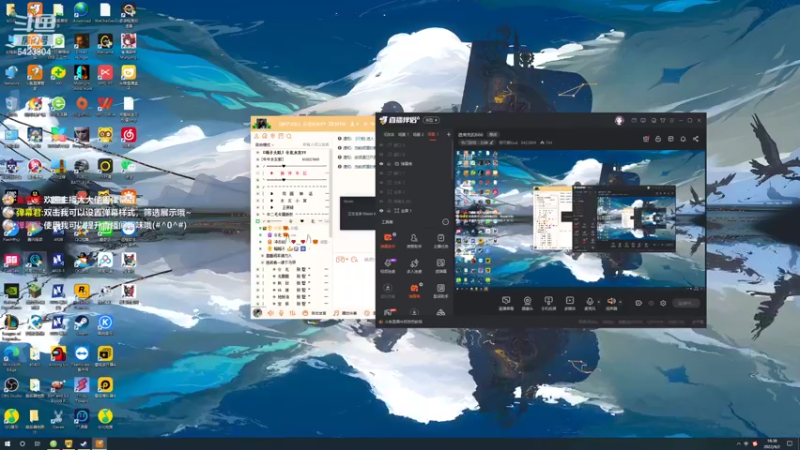The height and width of the screenshot is (450, 800).
Task: Open YY channel mode dropdown below toolbar
Action: [x=265, y=145]
